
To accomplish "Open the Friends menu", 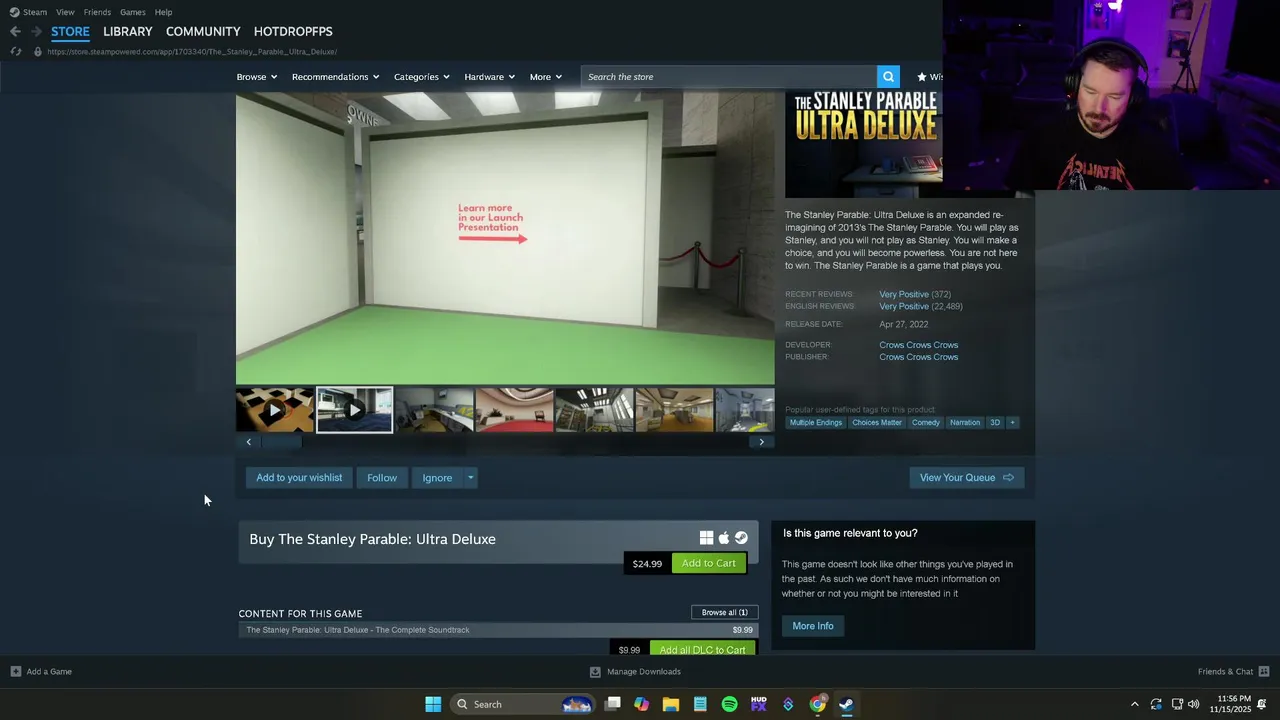I will (97, 12).
